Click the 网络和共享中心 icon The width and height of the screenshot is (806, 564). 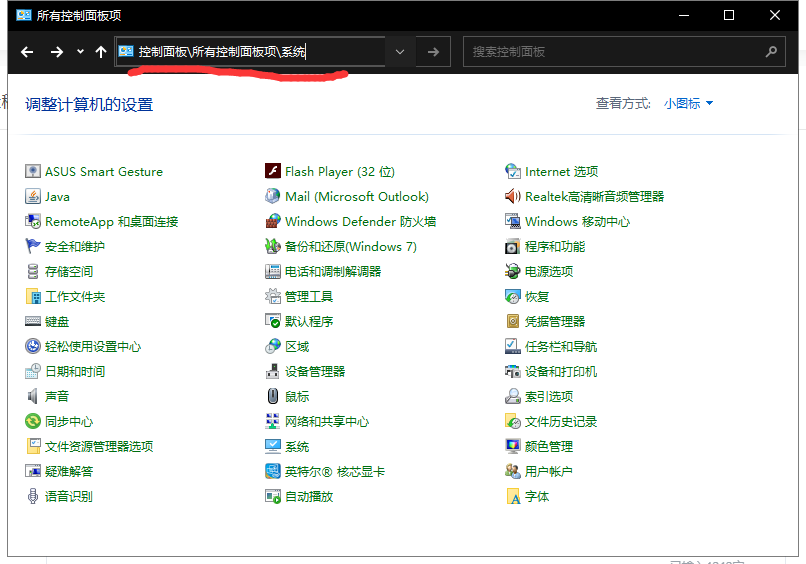point(273,422)
